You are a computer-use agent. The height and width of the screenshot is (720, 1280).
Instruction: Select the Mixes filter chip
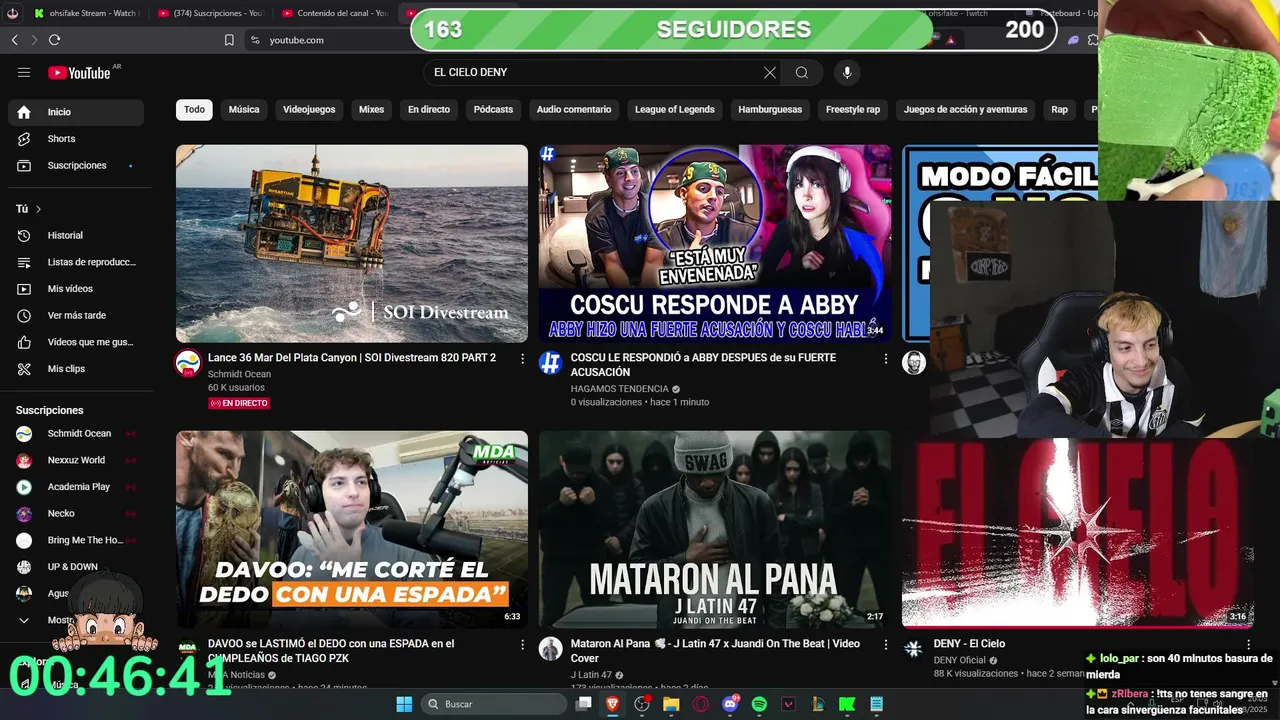pyautogui.click(x=371, y=109)
